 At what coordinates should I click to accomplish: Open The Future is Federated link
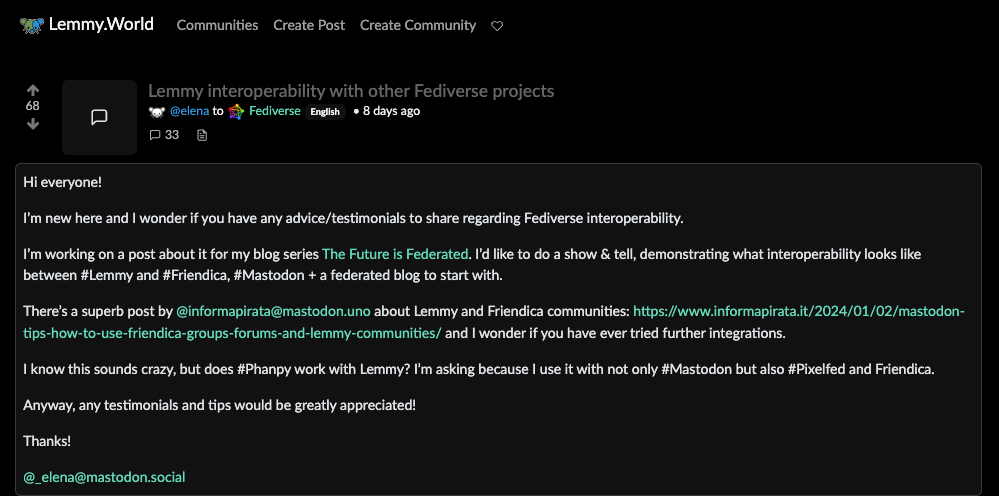(395, 254)
